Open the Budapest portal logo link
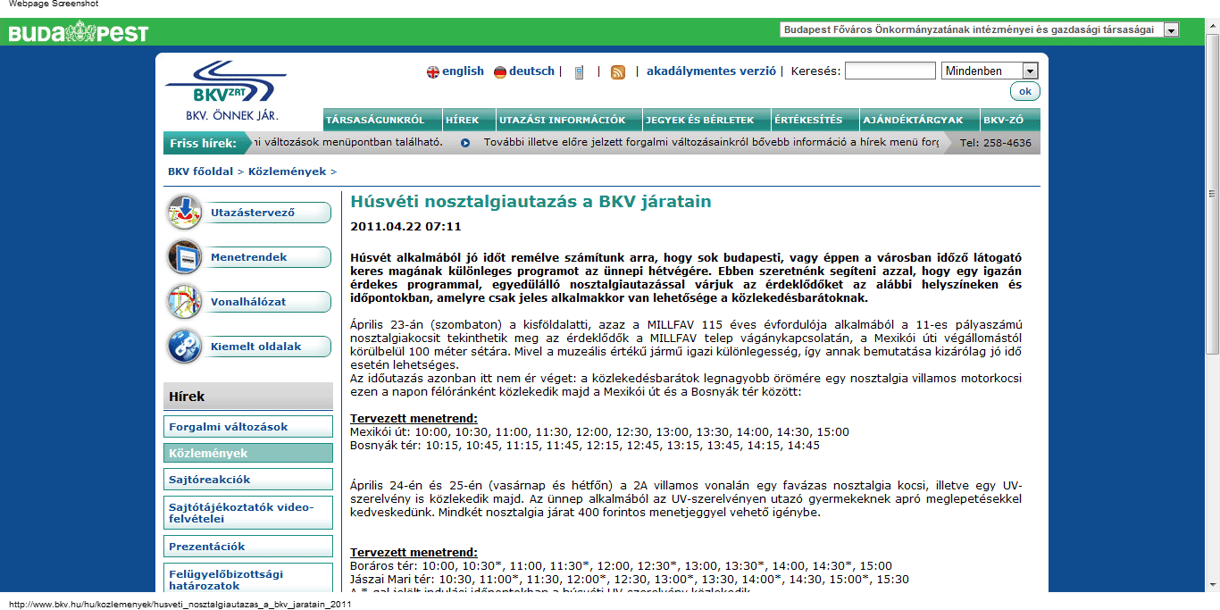 pyautogui.click(x=78, y=33)
